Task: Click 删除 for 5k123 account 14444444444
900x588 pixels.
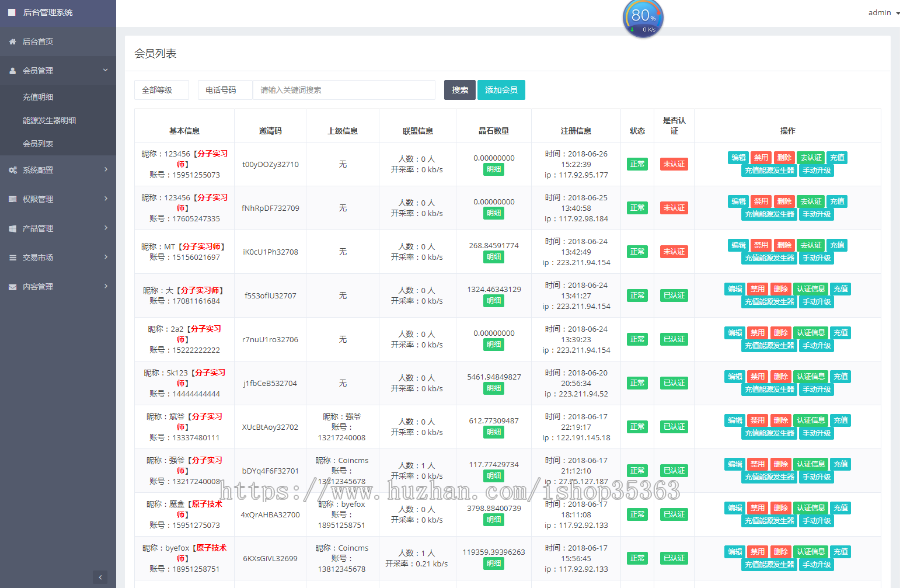Action: point(781,377)
